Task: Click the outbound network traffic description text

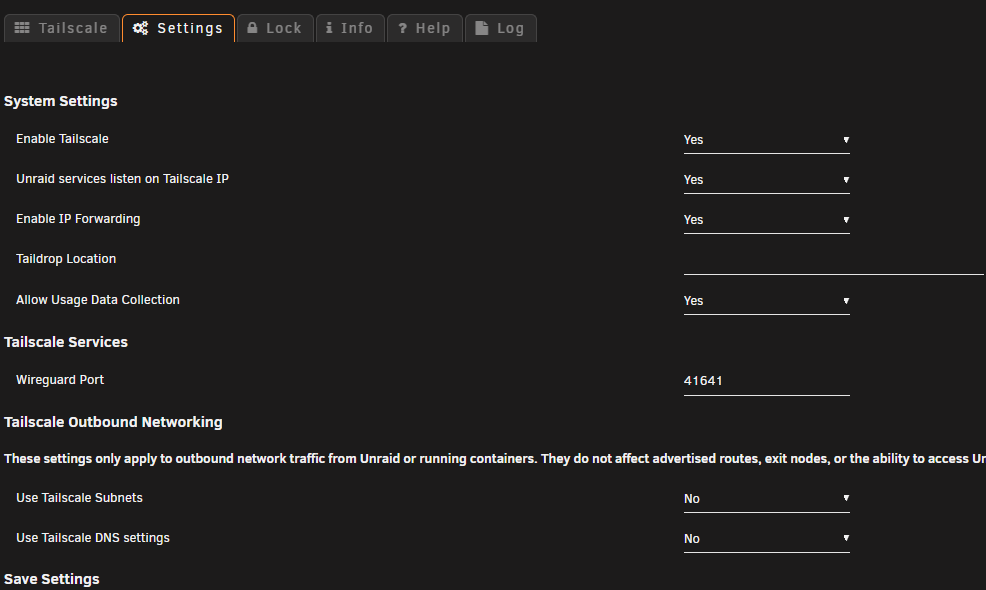Action: (x=495, y=459)
